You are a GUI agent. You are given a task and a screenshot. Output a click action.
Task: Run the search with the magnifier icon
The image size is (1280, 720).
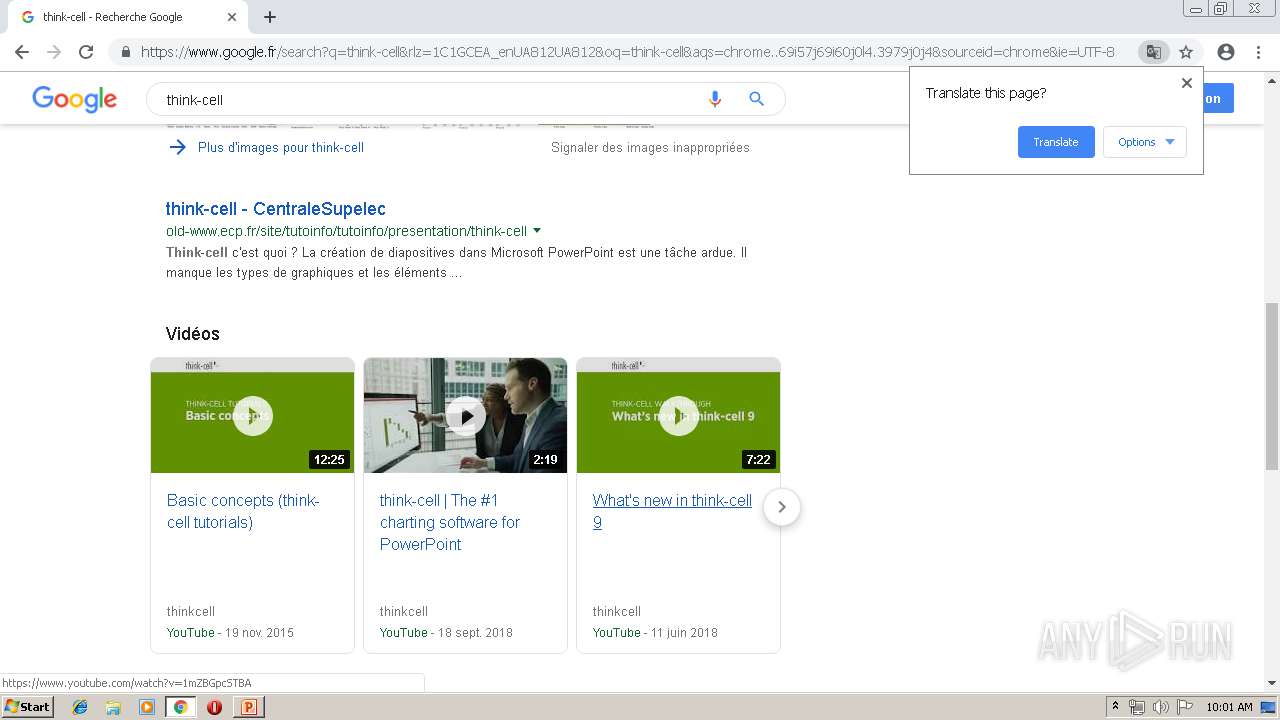756,99
